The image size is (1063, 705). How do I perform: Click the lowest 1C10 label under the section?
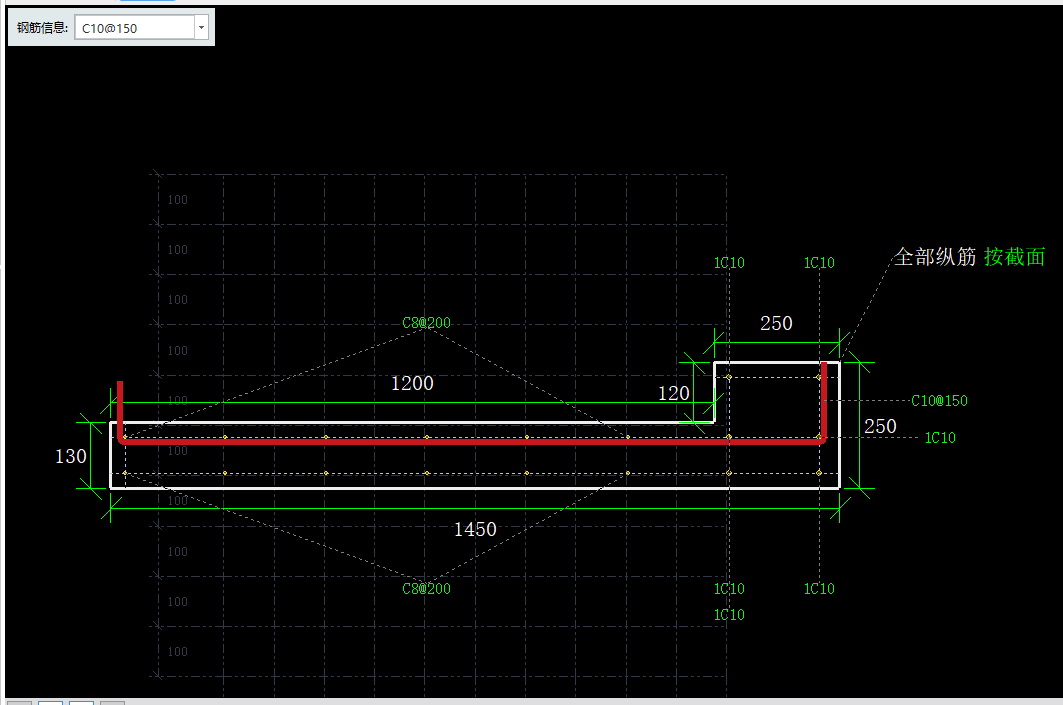click(x=729, y=615)
